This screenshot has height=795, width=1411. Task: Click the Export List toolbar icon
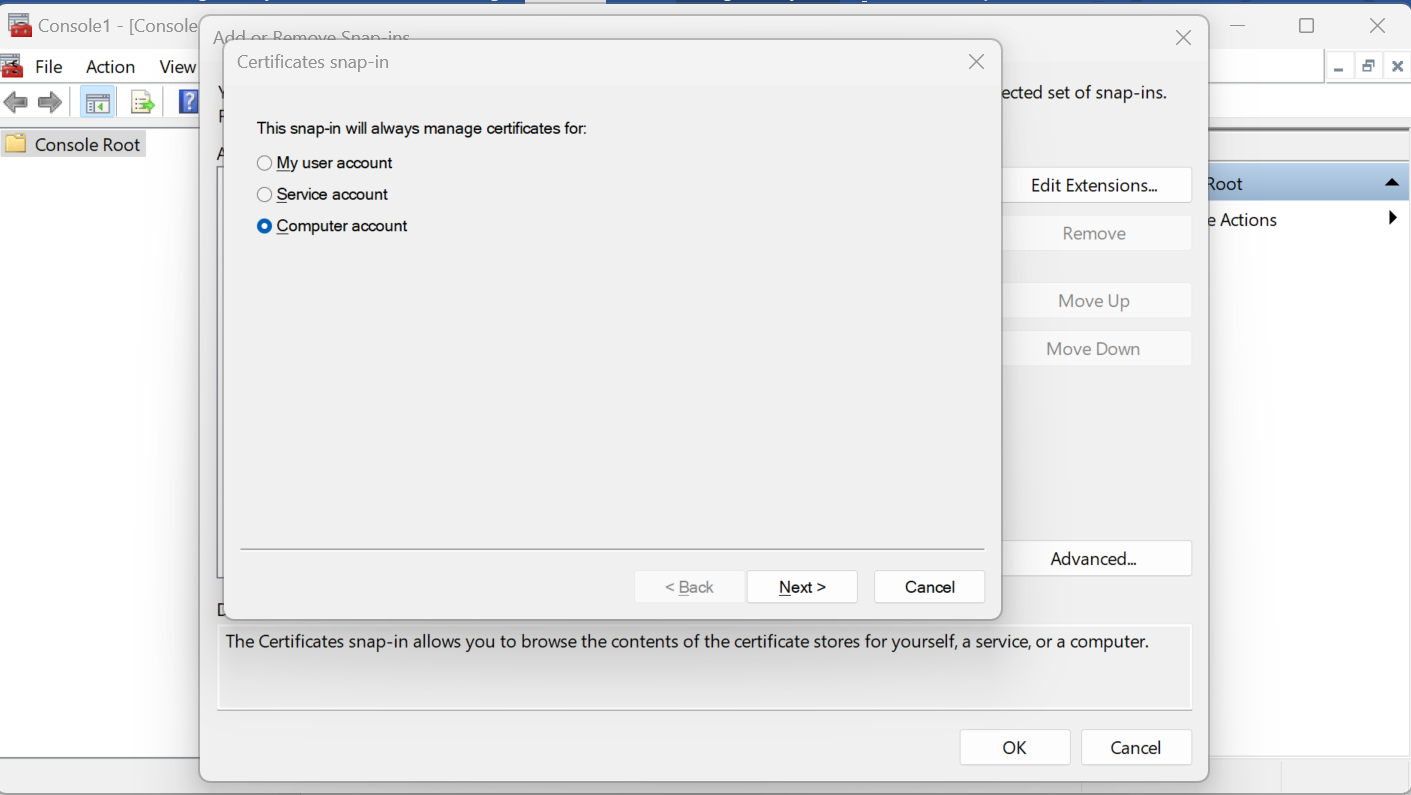[143, 102]
